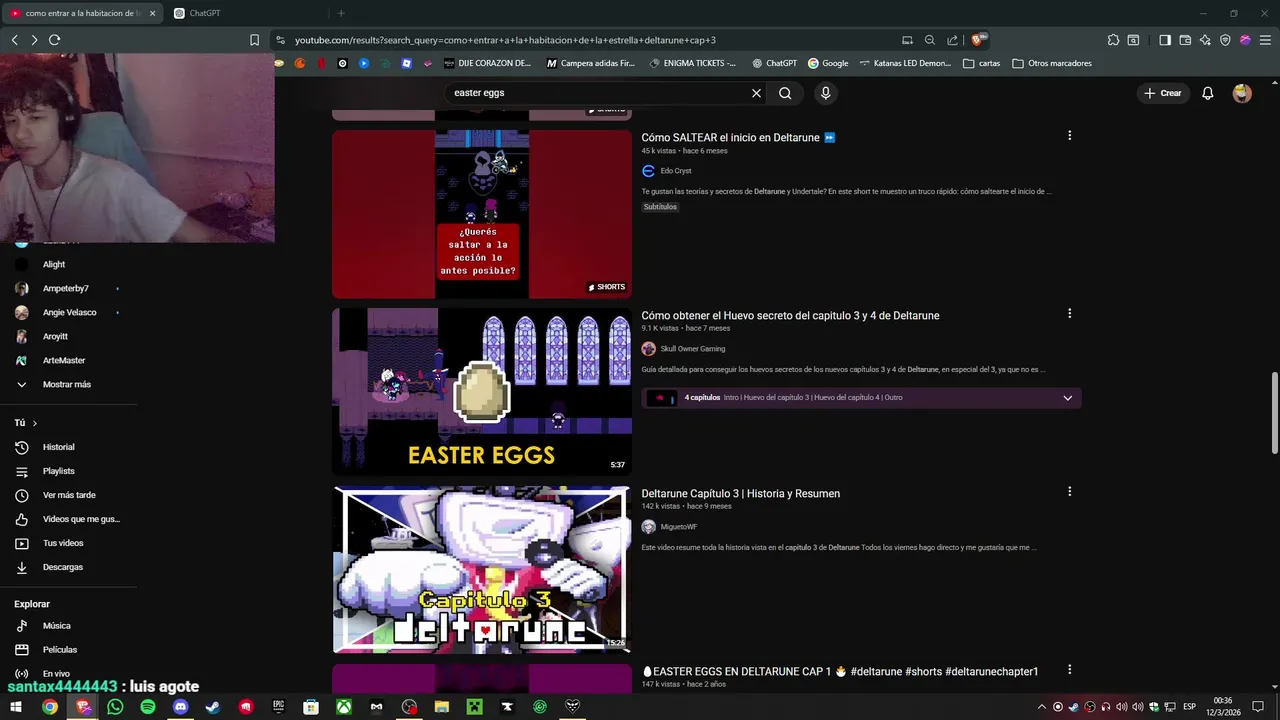Start voice search with the microphone
The width and height of the screenshot is (1280, 720).
[825, 93]
